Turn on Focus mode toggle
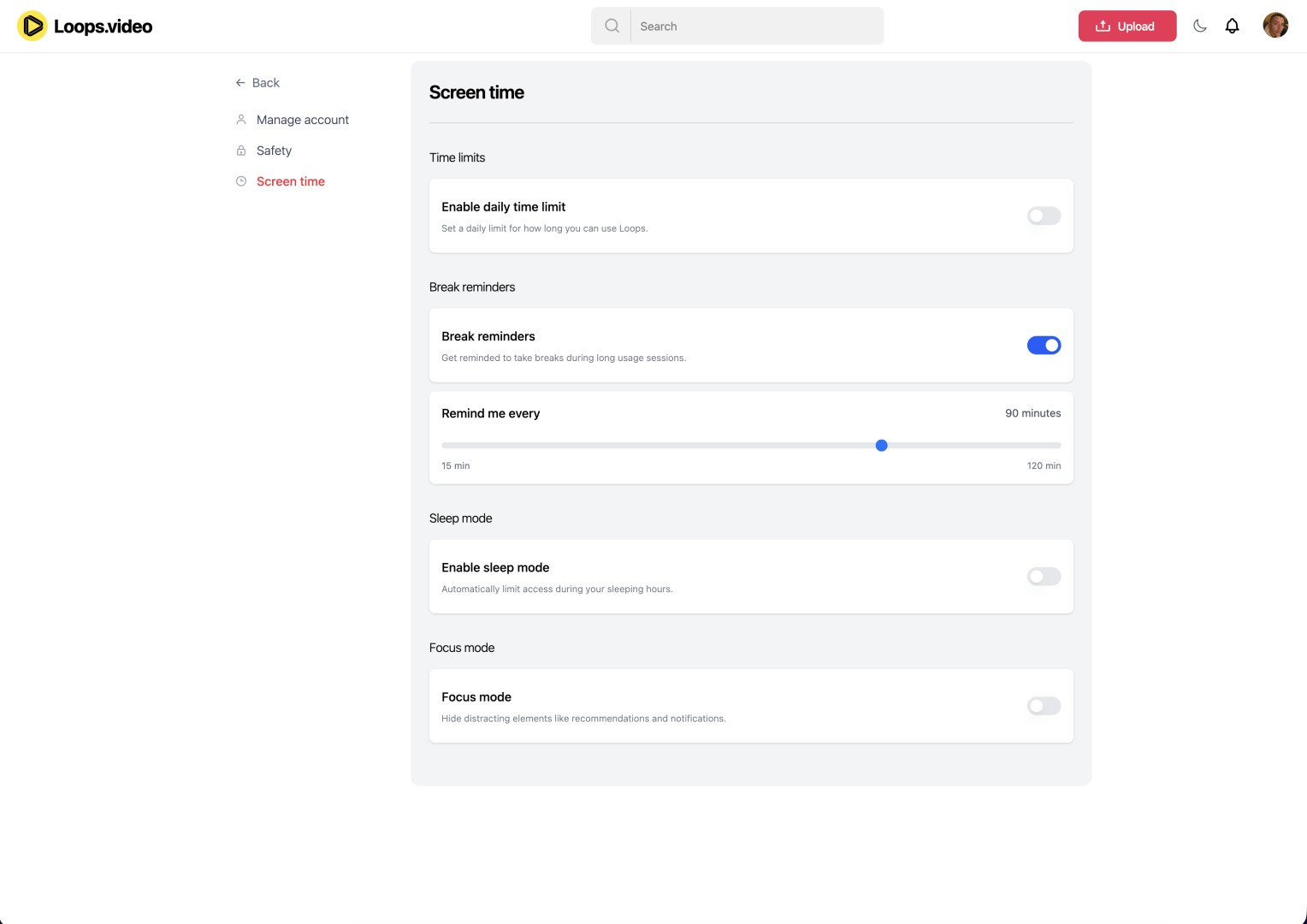The image size is (1307, 924). [1044, 706]
